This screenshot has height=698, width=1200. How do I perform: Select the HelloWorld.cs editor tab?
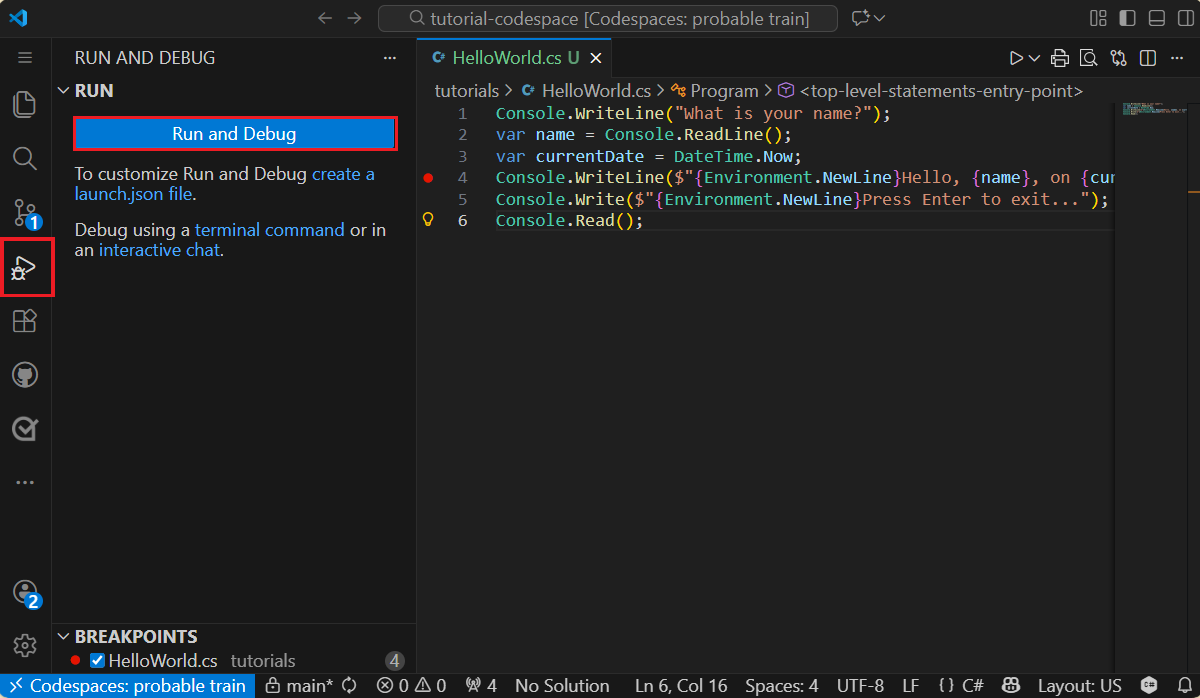coord(511,57)
